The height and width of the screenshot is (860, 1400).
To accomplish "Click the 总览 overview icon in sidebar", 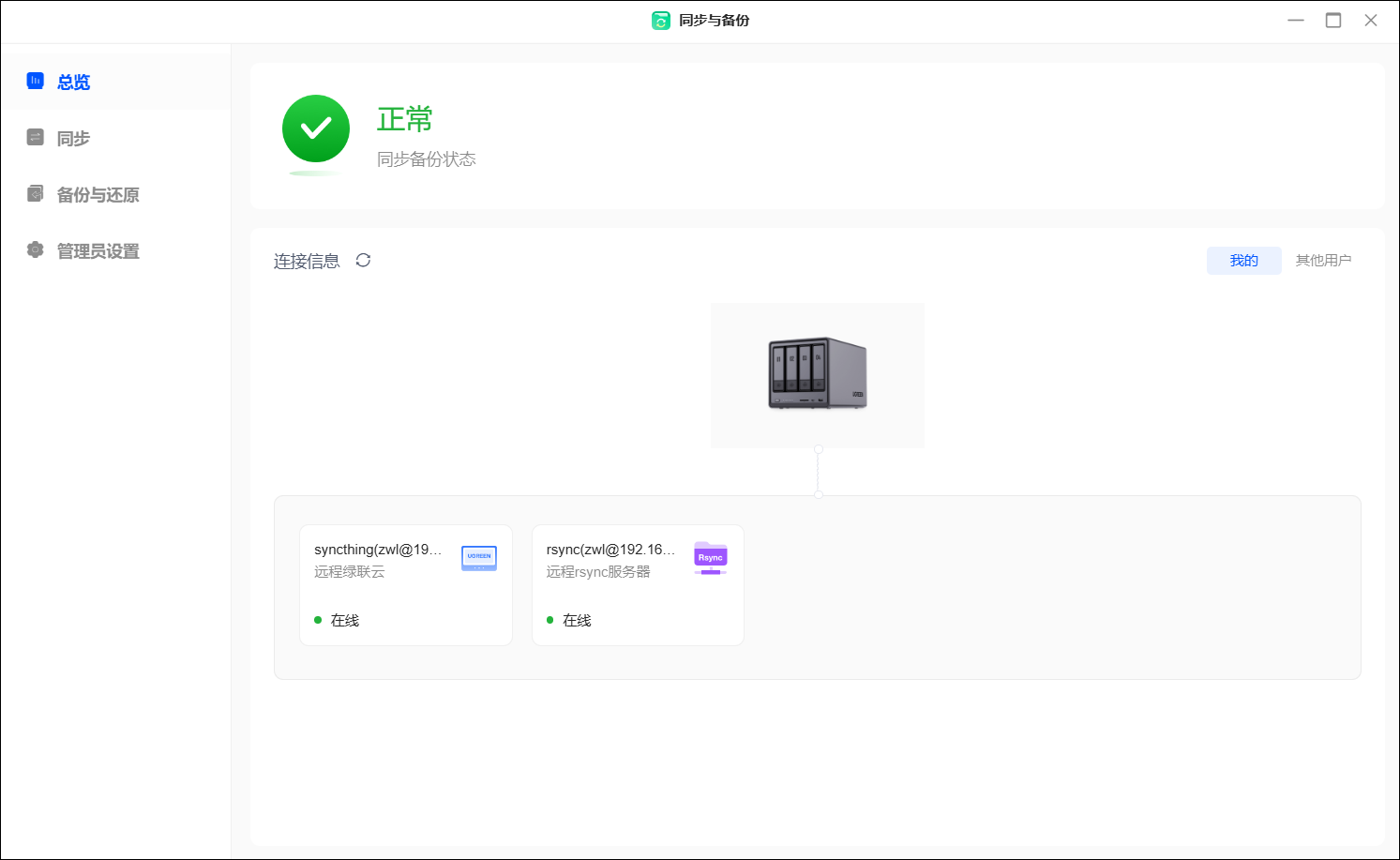I will pos(36,82).
